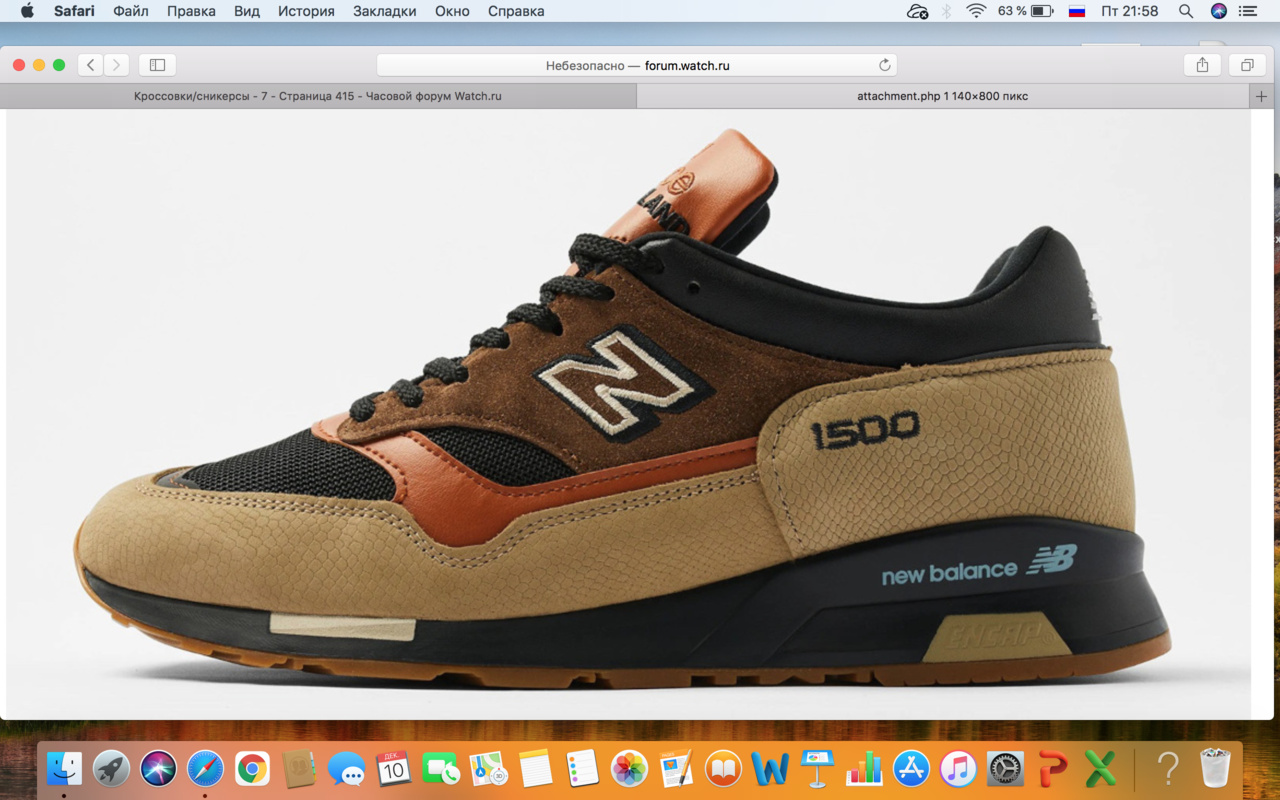Open the Russian input source flag menu
This screenshot has height=800, width=1280.
click(x=1077, y=11)
